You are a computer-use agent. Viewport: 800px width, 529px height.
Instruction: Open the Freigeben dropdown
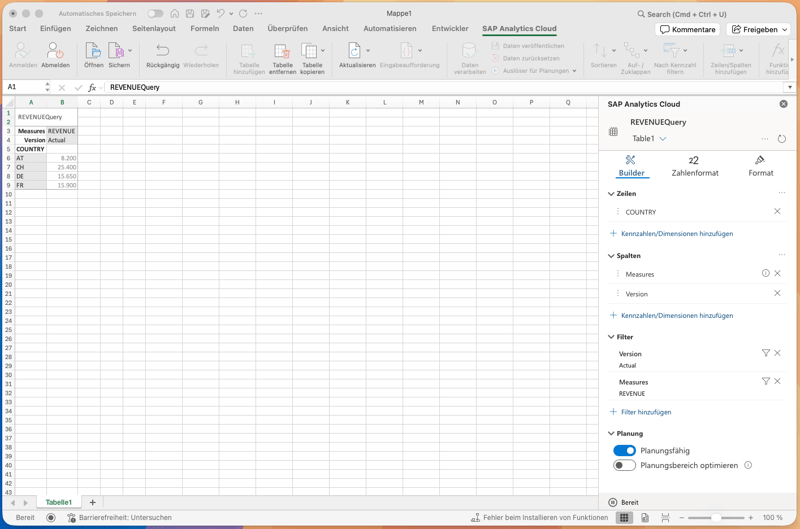pos(784,30)
